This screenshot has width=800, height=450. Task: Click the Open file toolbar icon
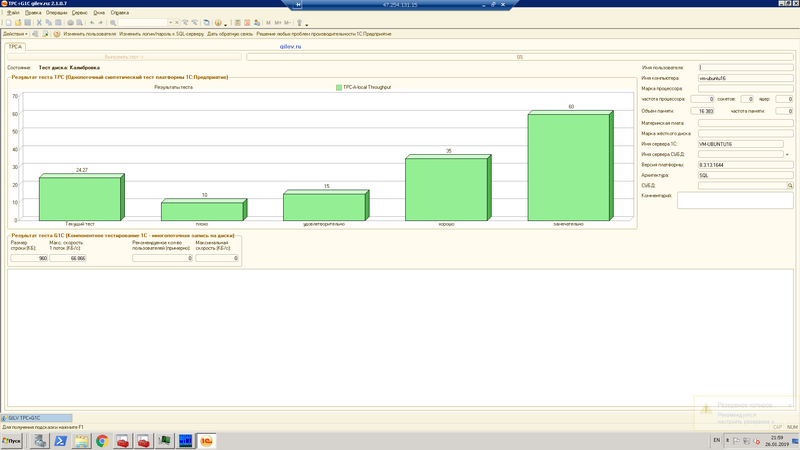pos(18,23)
